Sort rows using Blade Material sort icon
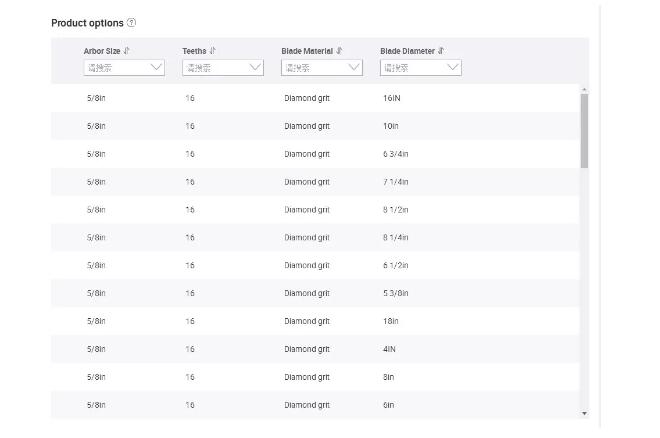This screenshot has width=660, height=438. pos(340,51)
